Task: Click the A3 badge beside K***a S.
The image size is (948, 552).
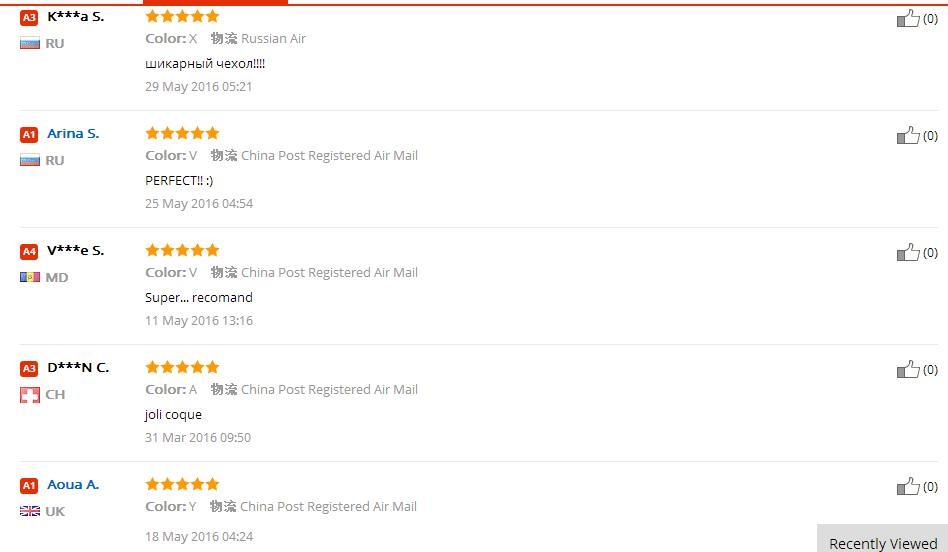Action: 29,17
